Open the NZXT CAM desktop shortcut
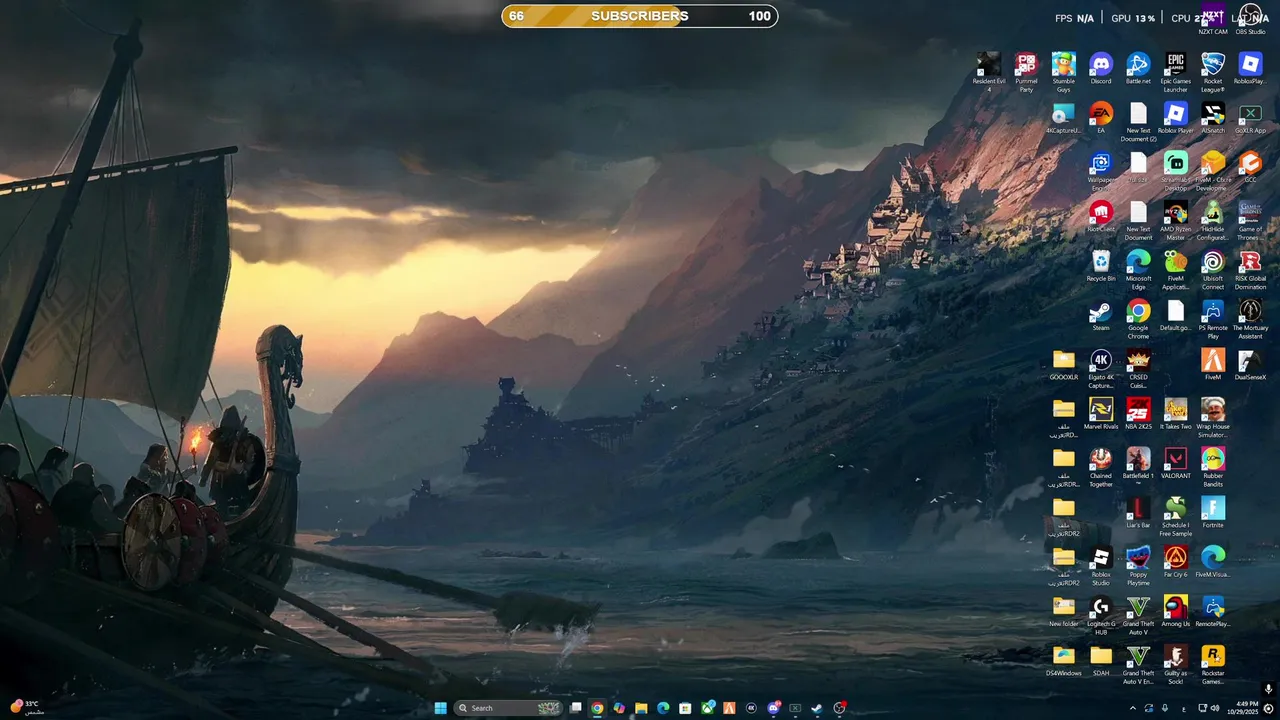The width and height of the screenshot is (1280, 720). (1213, 20)
